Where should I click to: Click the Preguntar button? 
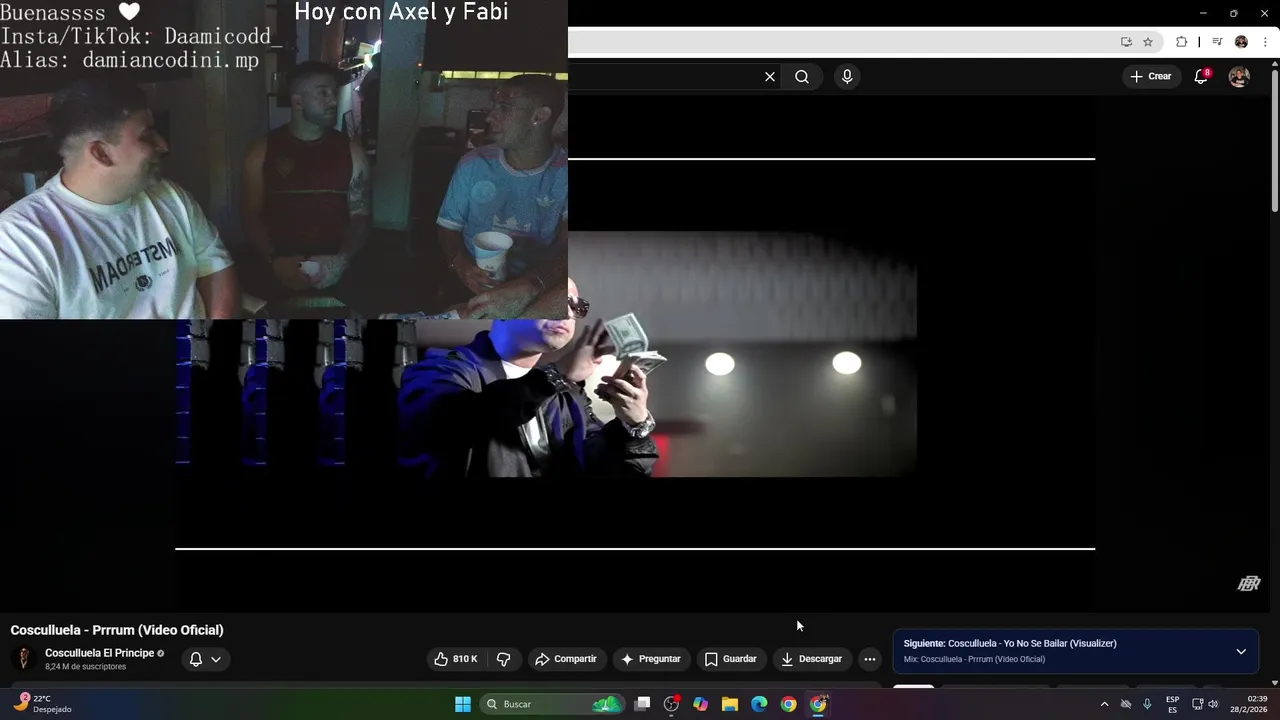click(651, 659)
